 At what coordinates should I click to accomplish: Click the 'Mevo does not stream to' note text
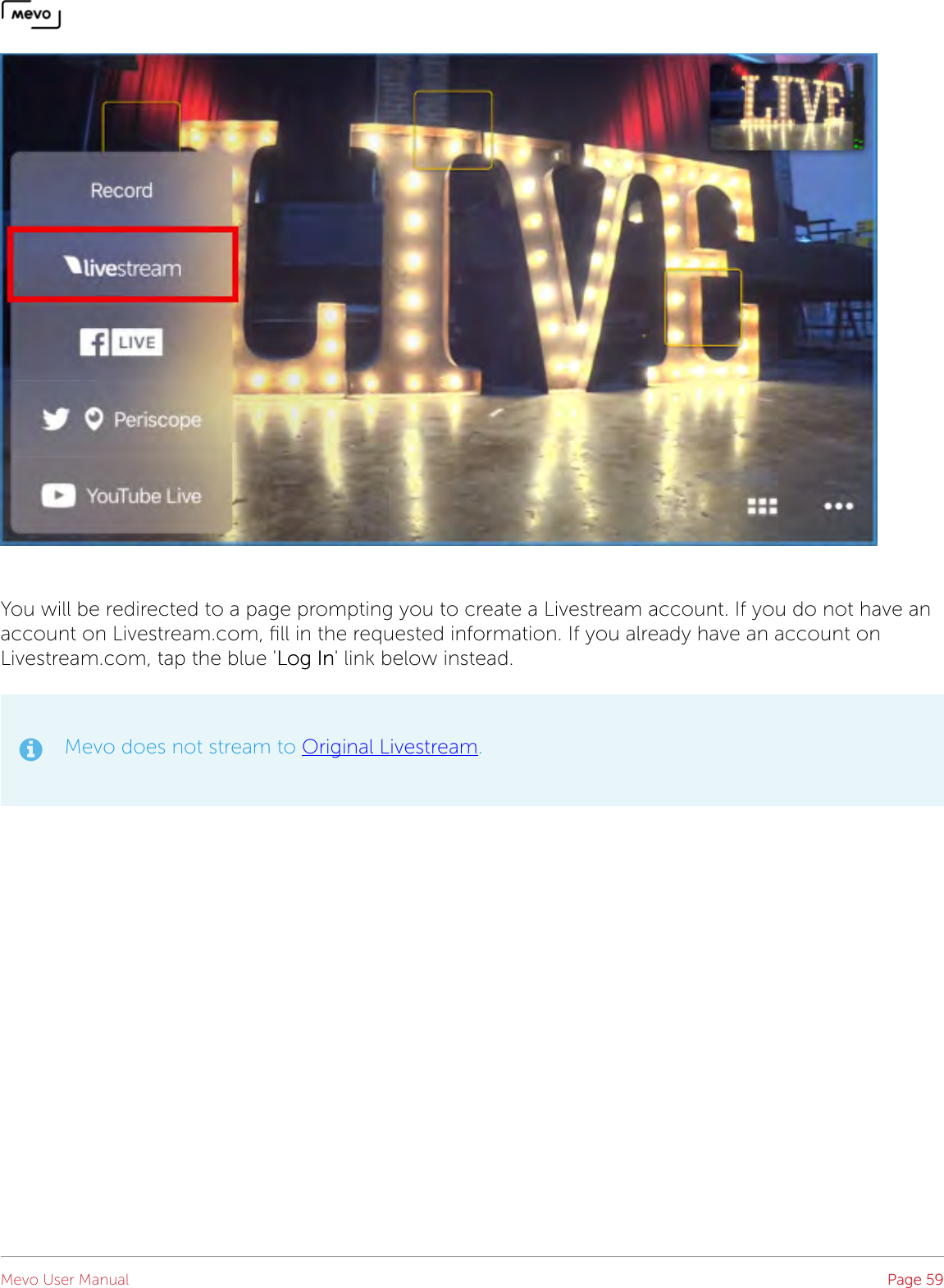[180, 747]
